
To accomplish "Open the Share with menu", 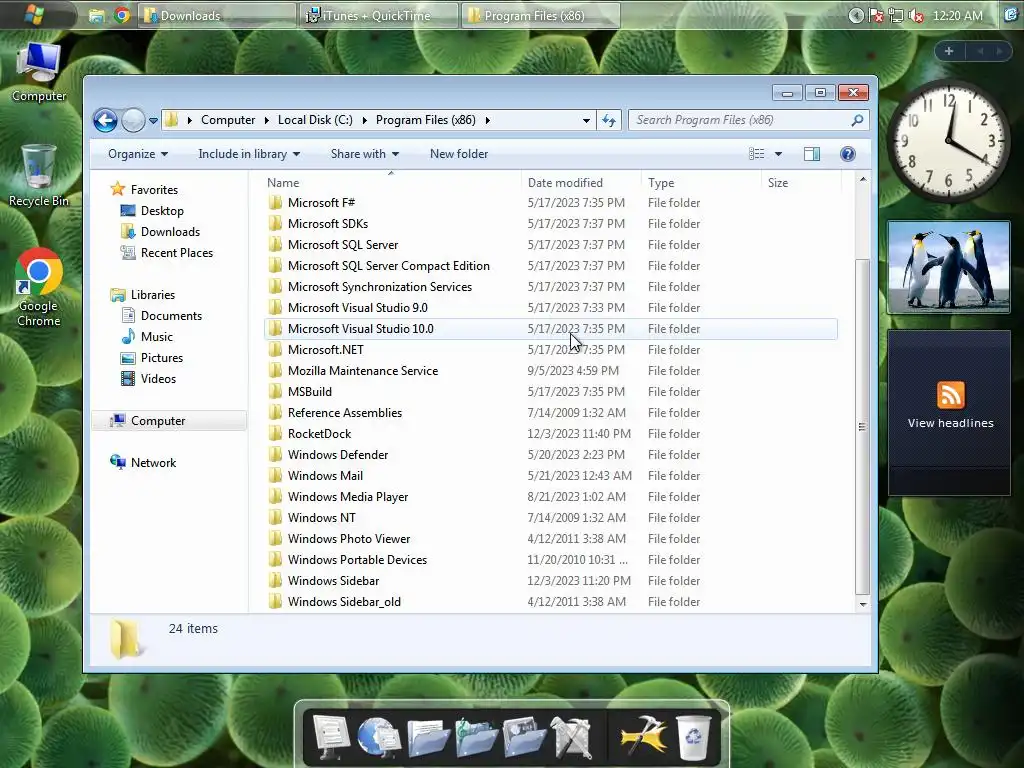I will (x=364, y=154).
